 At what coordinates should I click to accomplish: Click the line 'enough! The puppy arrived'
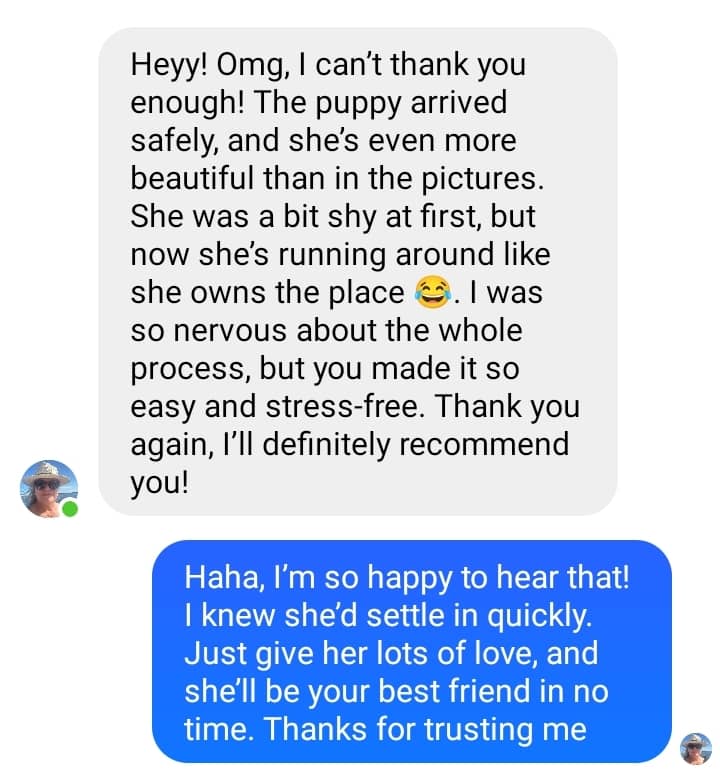[319, 102]
